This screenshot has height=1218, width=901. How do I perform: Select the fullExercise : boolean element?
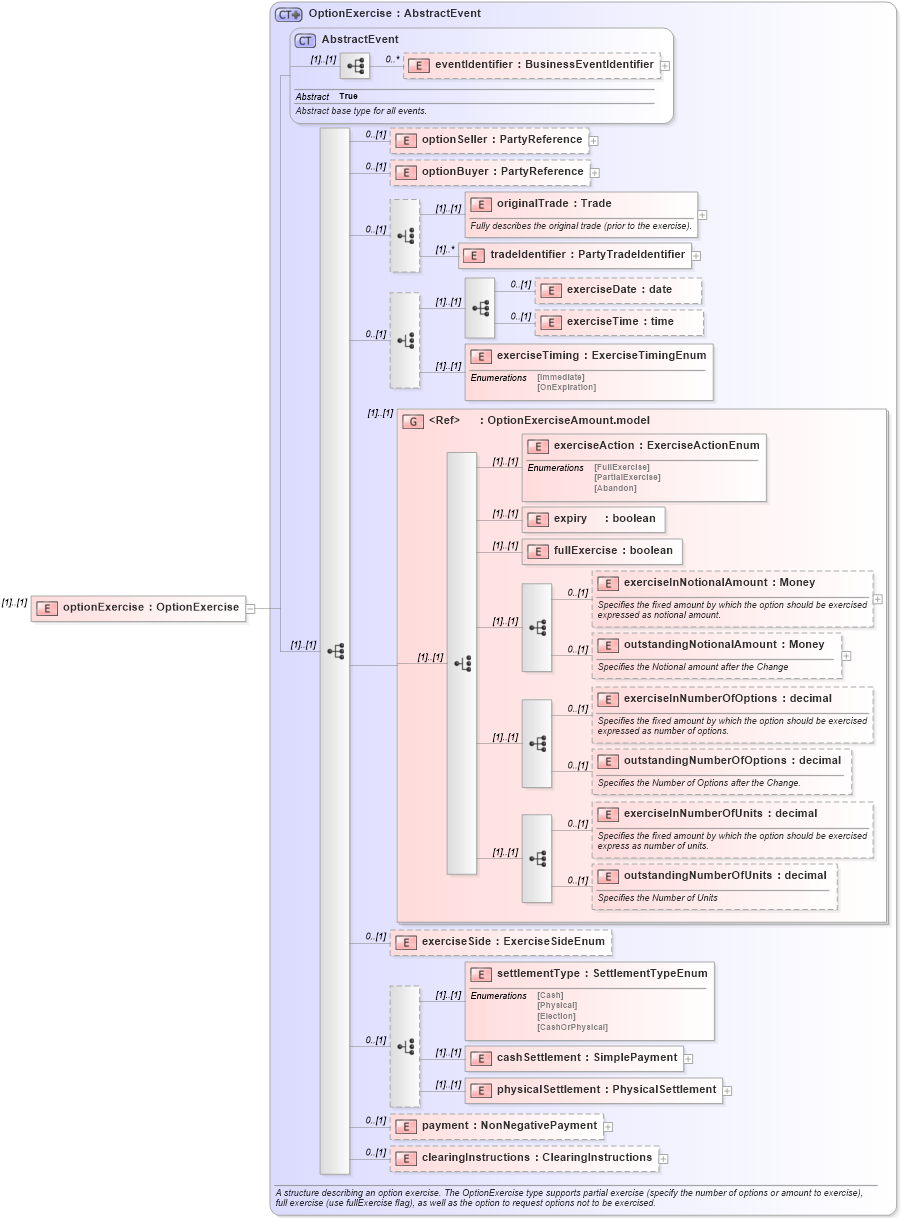602,551
